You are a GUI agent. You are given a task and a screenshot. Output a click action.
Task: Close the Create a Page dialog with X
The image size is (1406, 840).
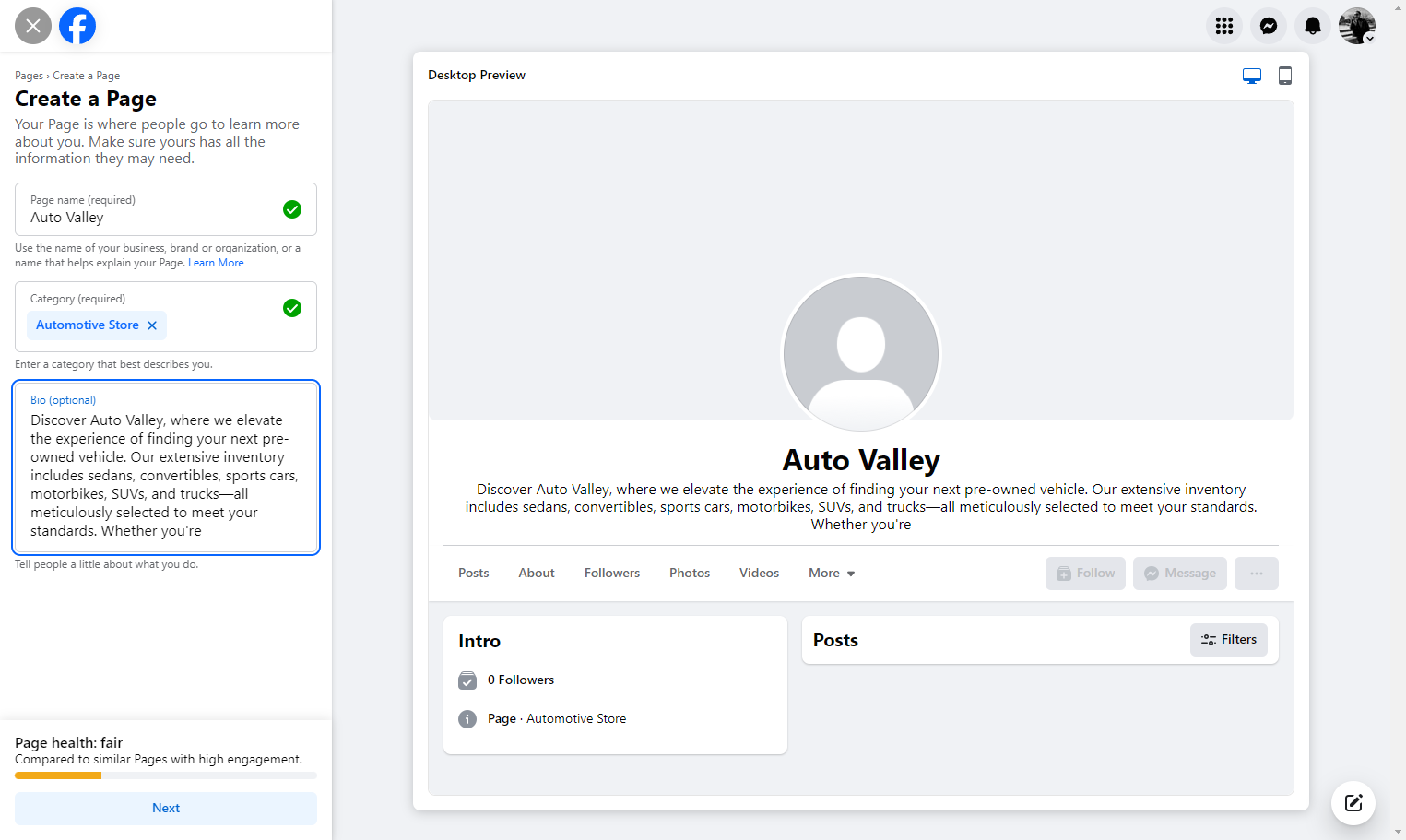pyautogui.click(x=33, y=26)
